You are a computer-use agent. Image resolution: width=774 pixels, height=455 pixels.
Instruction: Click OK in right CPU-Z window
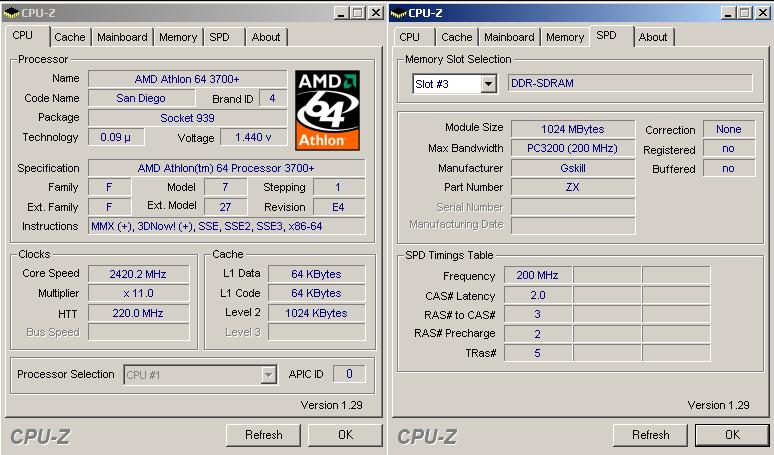pos(732,435)
